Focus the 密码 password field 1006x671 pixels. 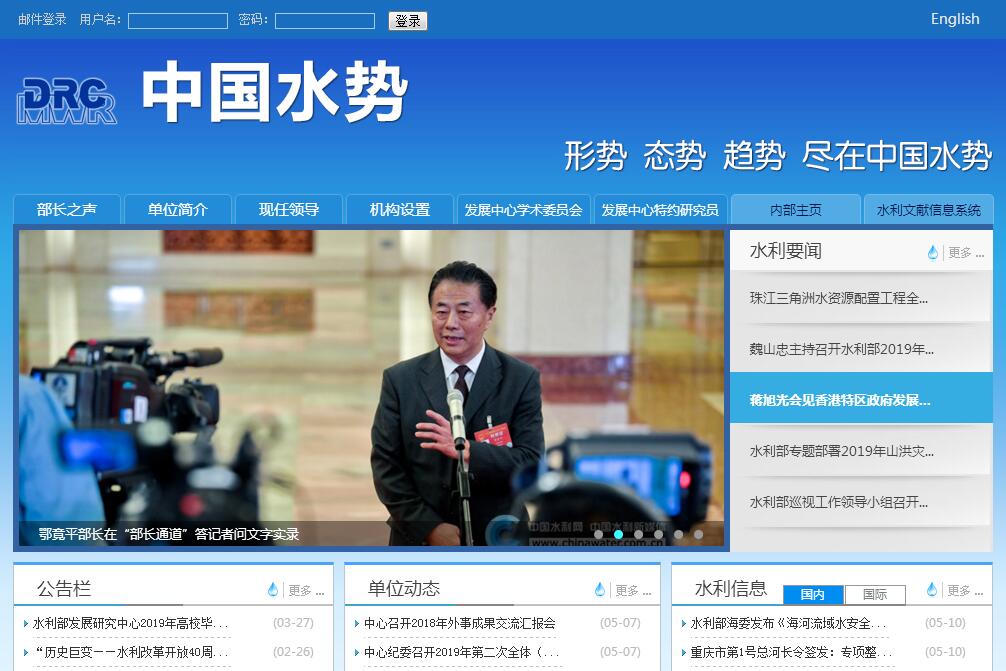(325, 21)
